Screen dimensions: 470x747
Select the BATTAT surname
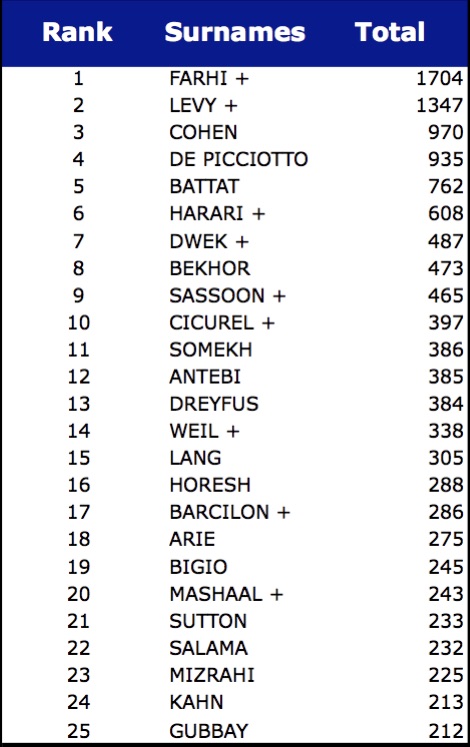[x=204, y=186]
